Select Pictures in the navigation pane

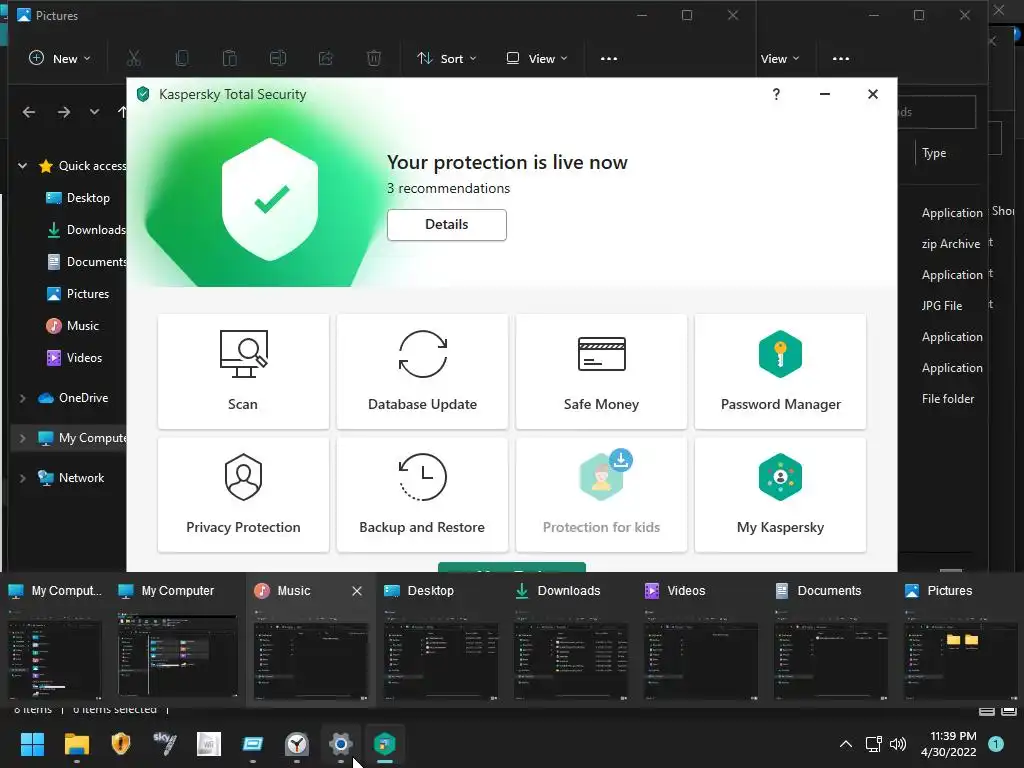tap(78, 294)
